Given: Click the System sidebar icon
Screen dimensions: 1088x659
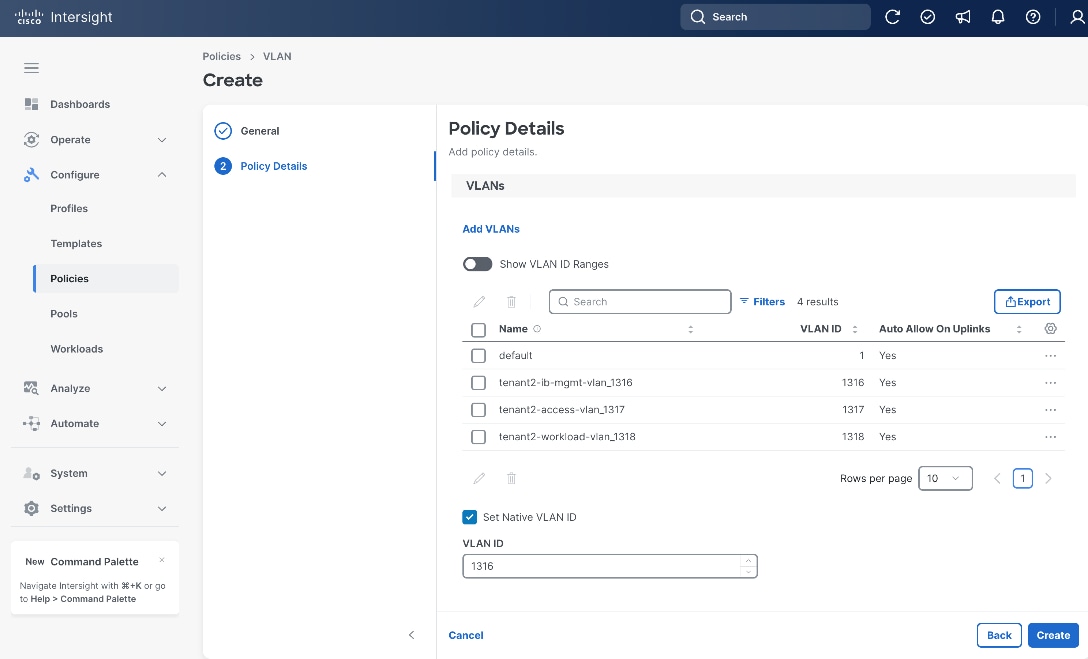Looking at the screenshot, I should (31, 473).
